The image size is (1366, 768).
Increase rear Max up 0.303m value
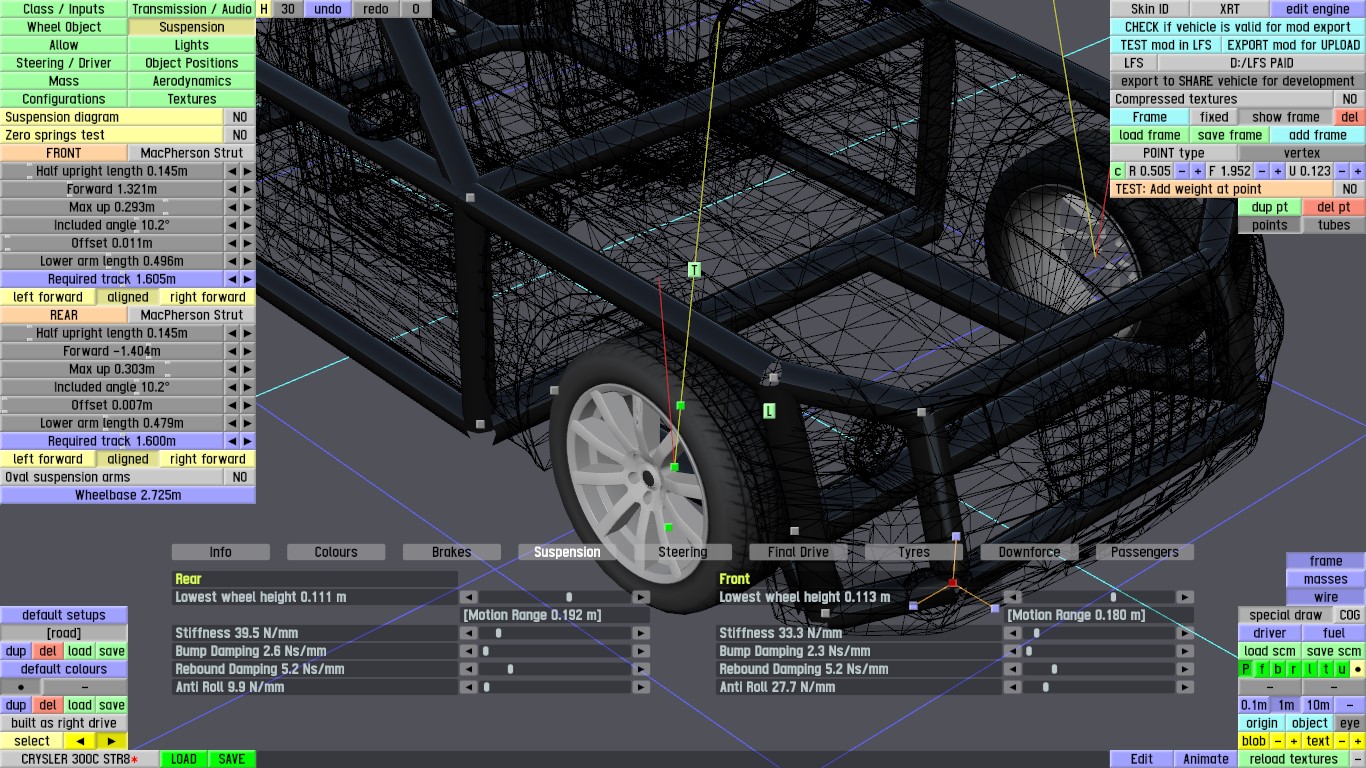pyautogui.click(x=248, y=369)
